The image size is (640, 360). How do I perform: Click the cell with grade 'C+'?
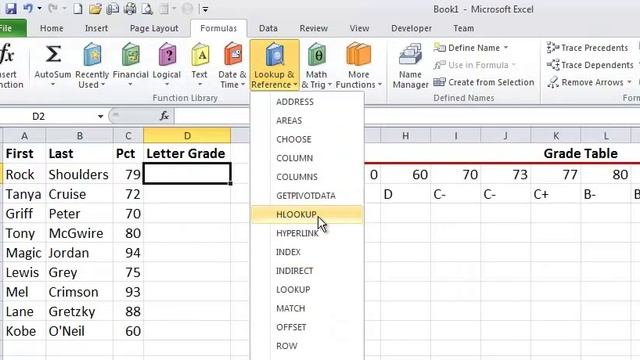pos(556,194)
